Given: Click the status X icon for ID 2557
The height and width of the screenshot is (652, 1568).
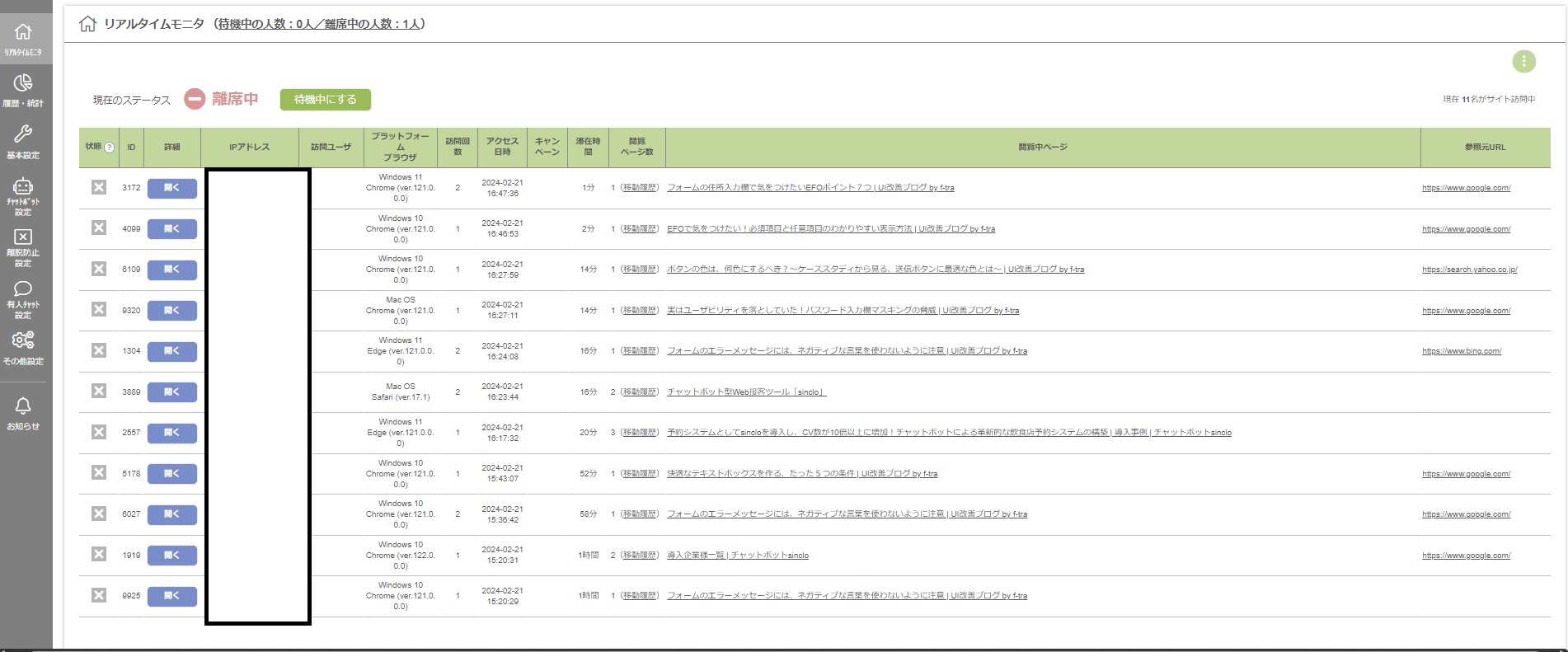Looking at the screenshot, I should click(x=99, y=432).
